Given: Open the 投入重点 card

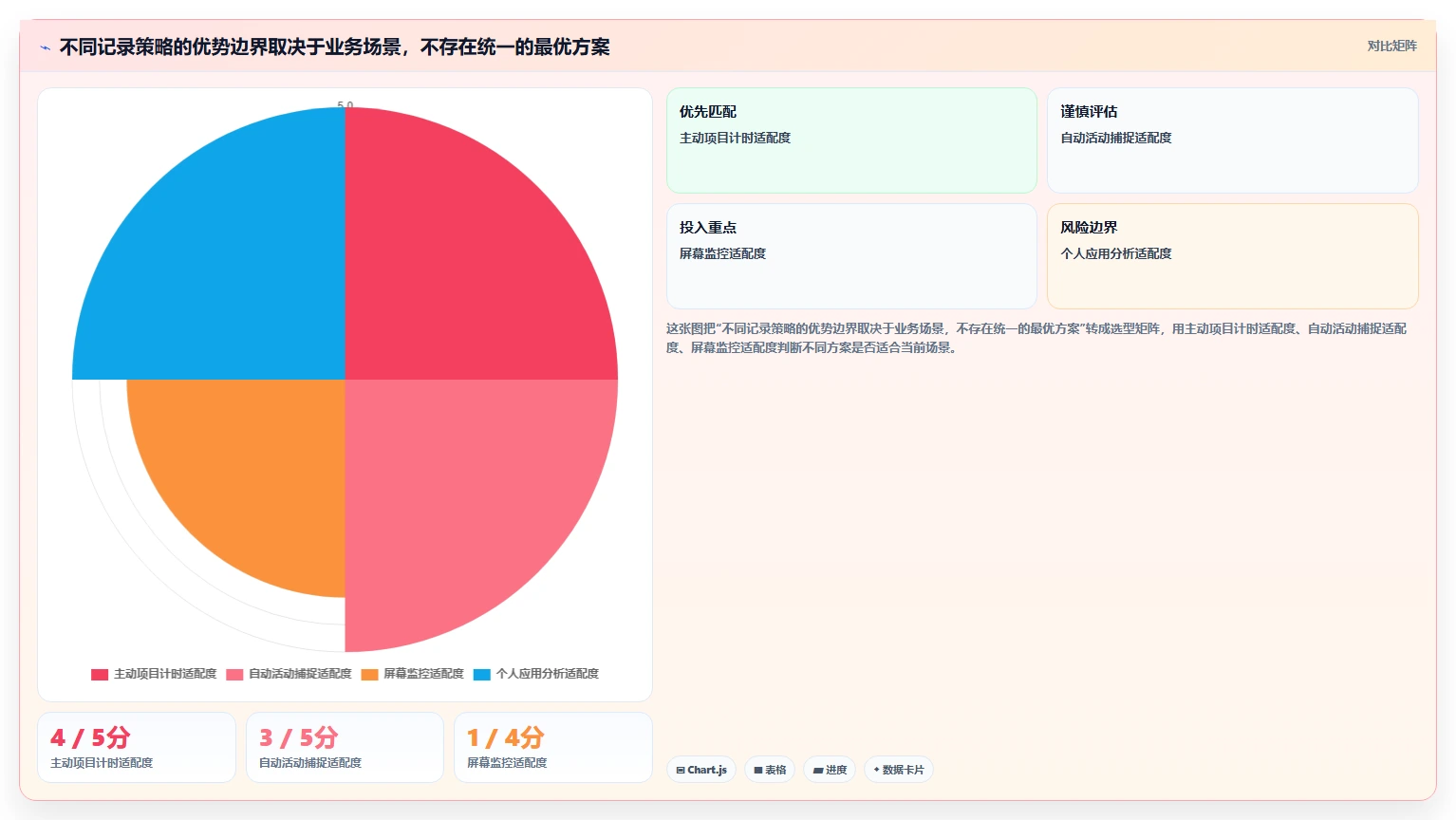Looking at the screenshot, I should [x=851, y=256].
